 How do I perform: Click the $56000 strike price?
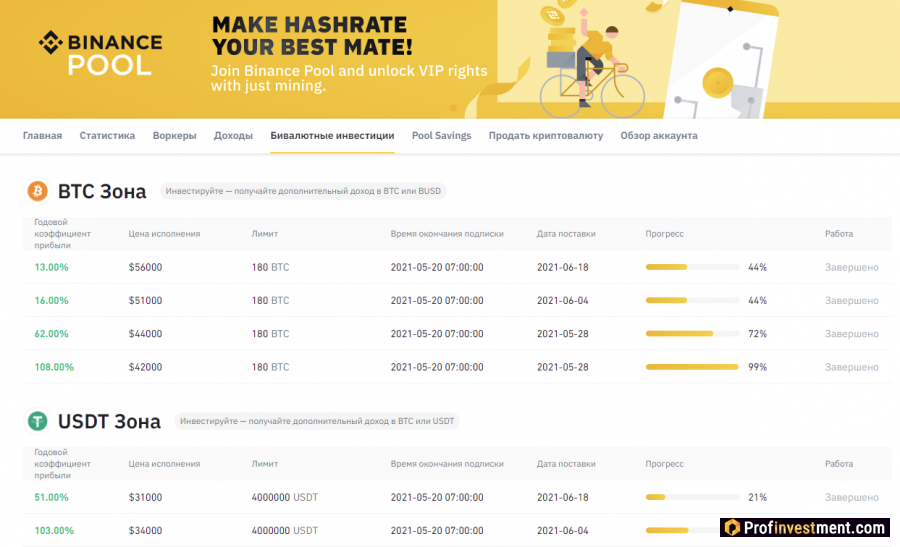[145, 267]
